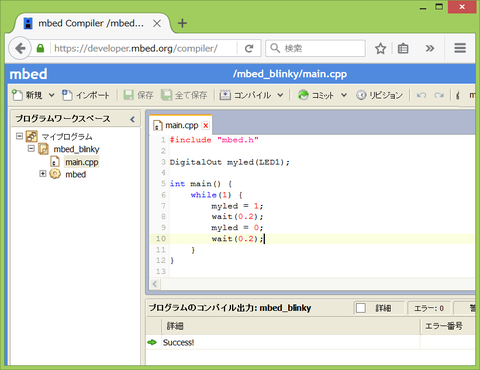Click the editor horizontal scroll left arrow

tap(155, 284)
